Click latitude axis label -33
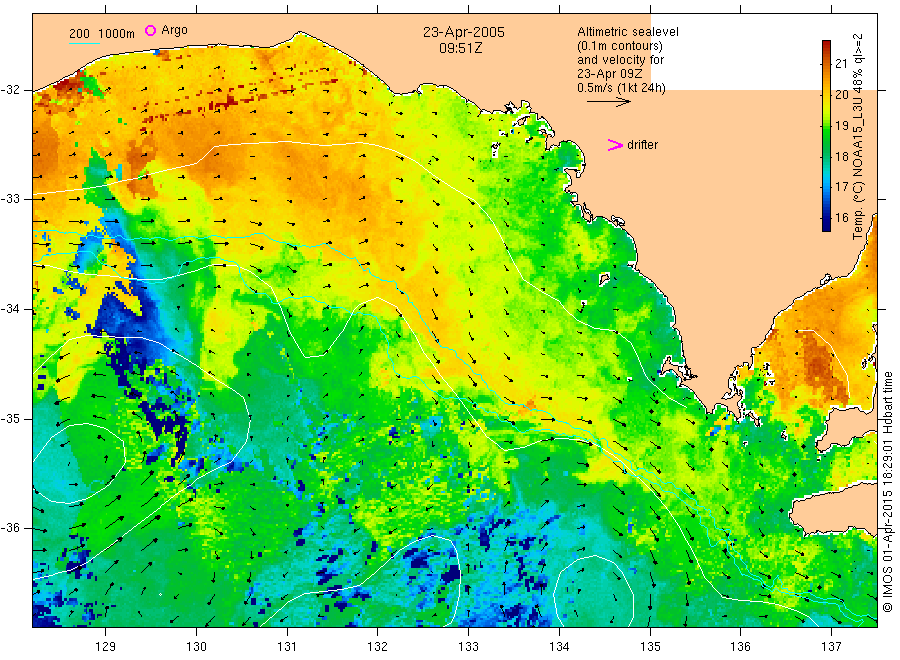 click(10, 199)
